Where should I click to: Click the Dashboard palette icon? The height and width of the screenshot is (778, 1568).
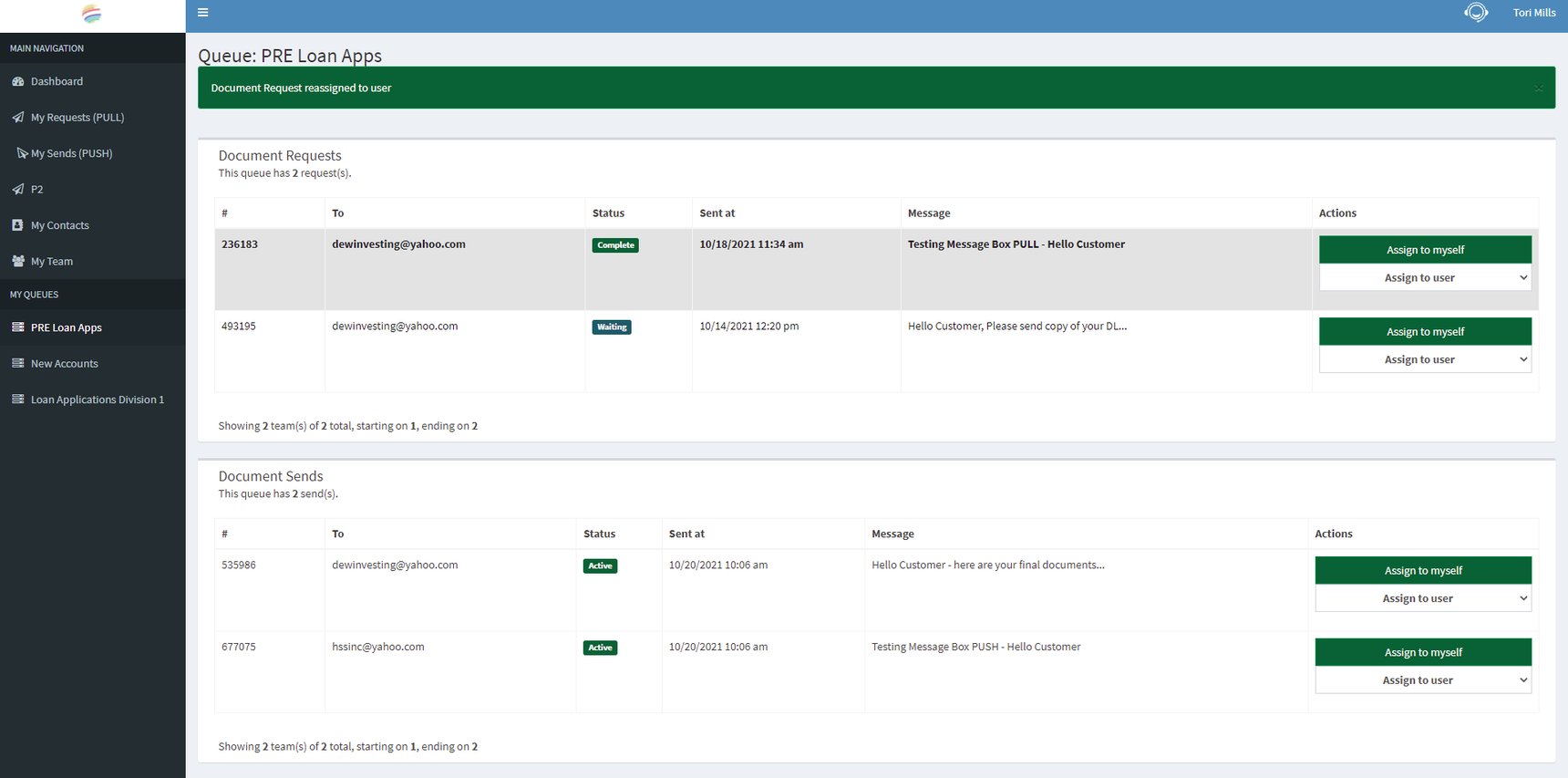click(18, 81)
